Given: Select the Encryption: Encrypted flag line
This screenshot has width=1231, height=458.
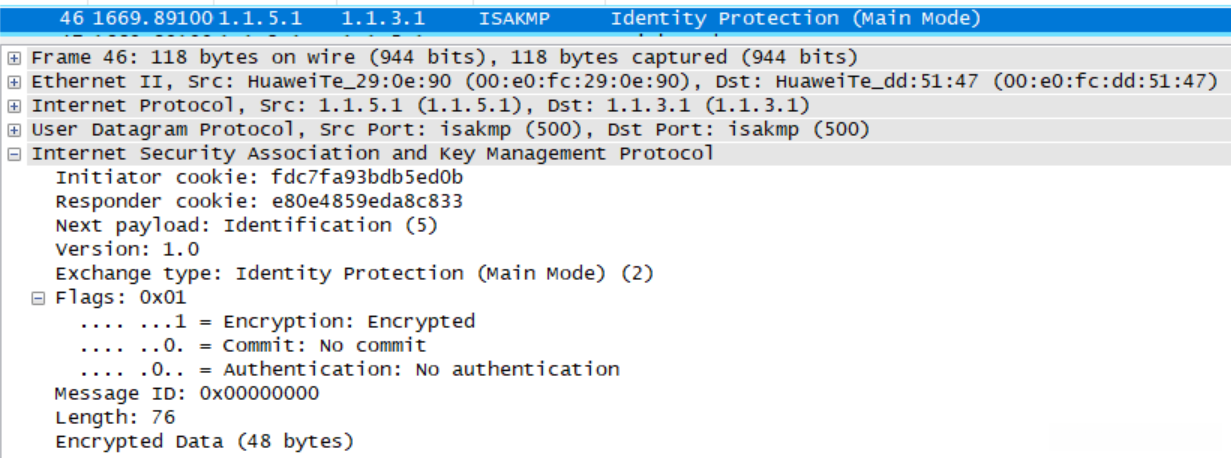Looking at the screenshot, I should 277,321.
